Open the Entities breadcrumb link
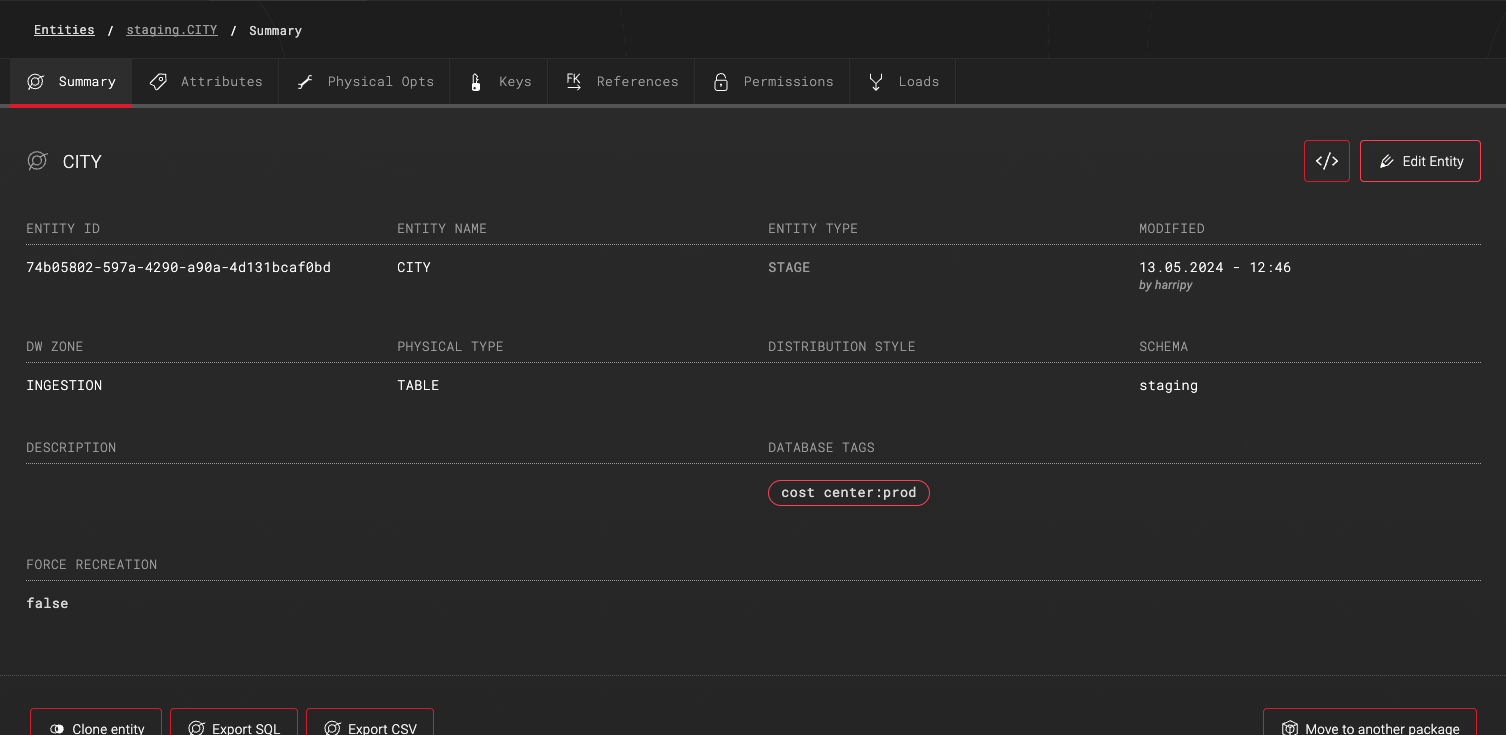Screen dimensions: 1506x735 [x=63, y=29]
